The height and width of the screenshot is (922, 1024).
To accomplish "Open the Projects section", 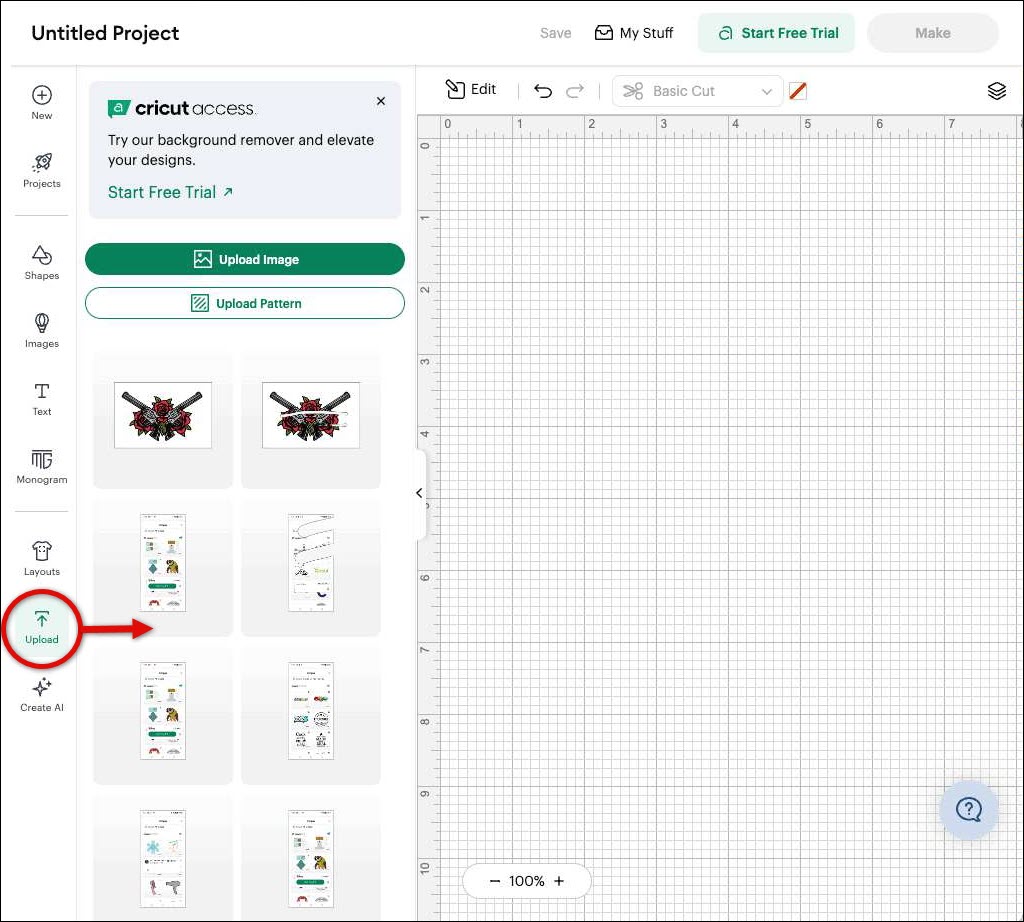I will point(41,170).
